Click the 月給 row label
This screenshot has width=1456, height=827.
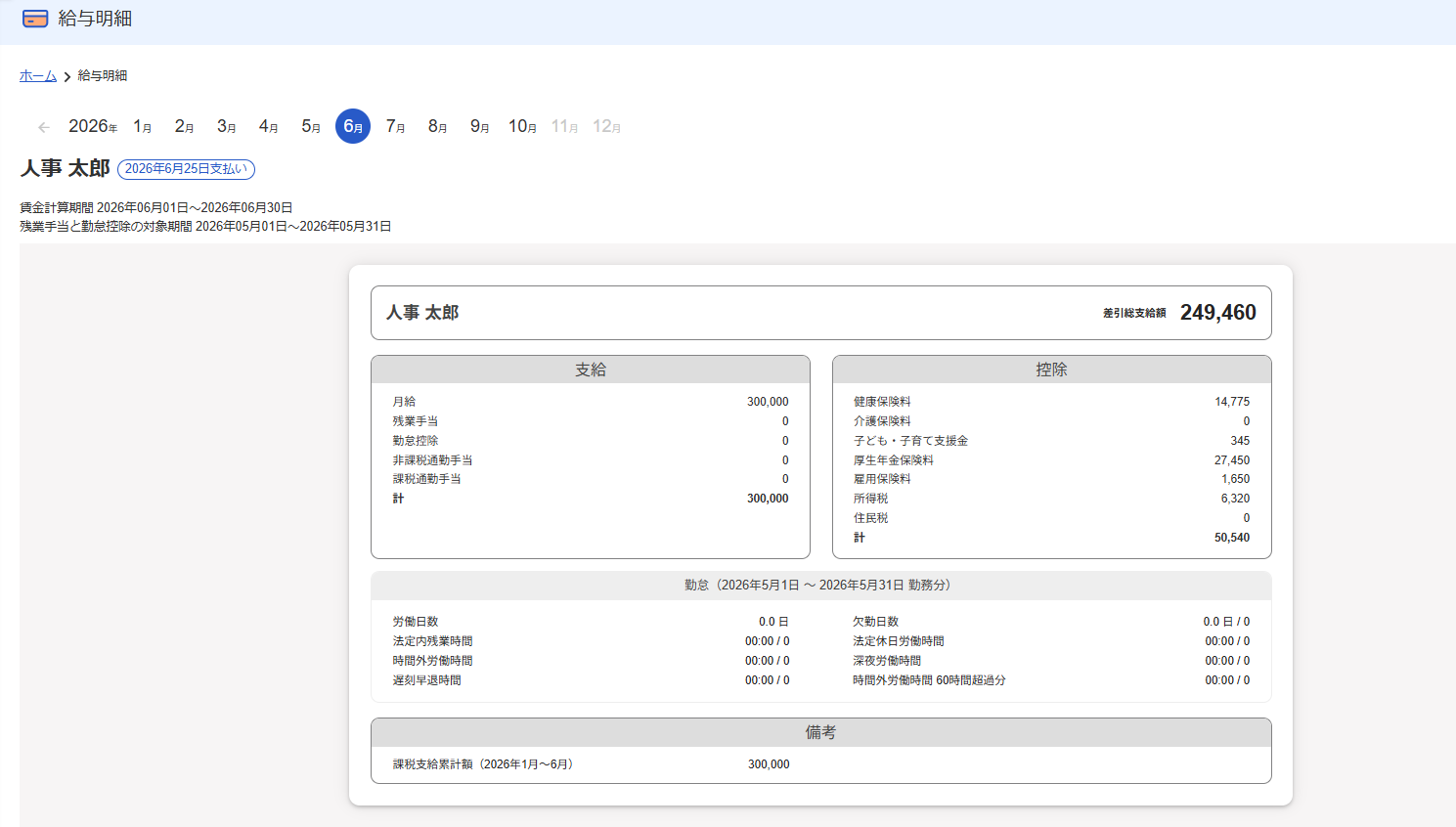pyautogui.click(x=404, y=402)
